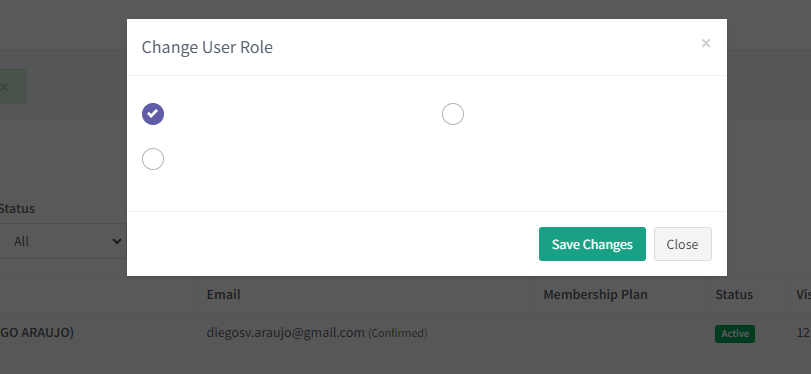Click the diegosv.araujo@gmail.com email address
Image resolution: width=811 pixels, height=374 pixels.
pos(286,333)
